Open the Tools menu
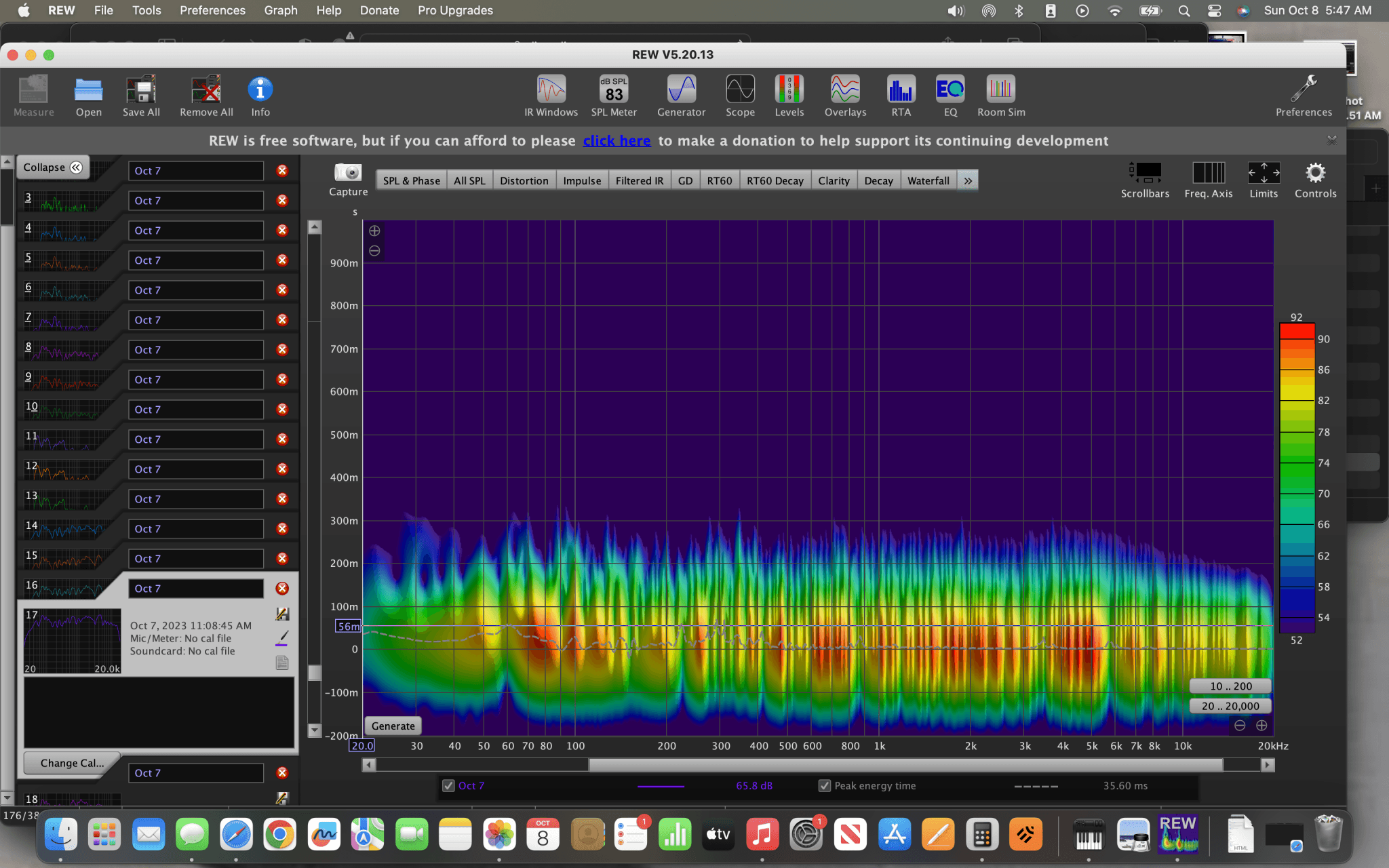The image size is (1389, 868). pyautogui.click(x=146, y=10)
